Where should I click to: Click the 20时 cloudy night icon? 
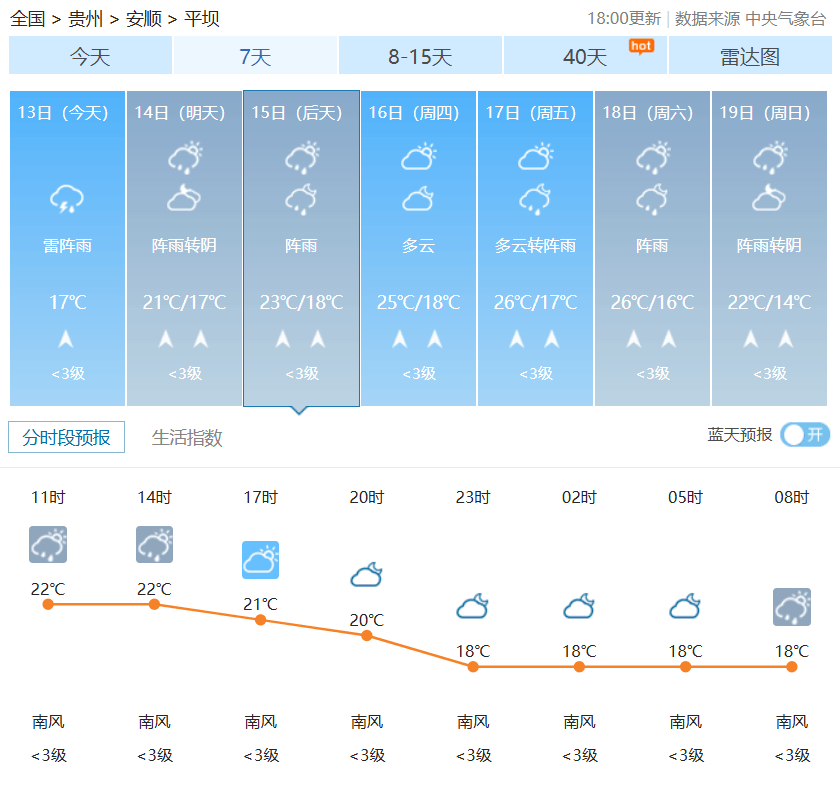point(366,575)
